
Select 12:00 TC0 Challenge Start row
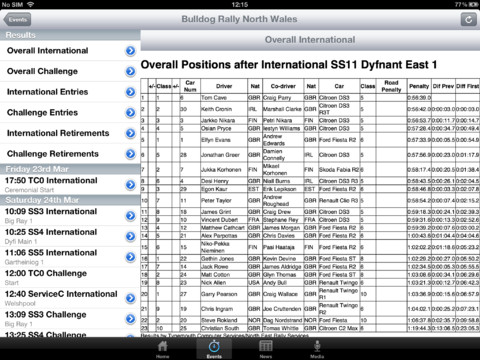[x=70, y=278]
